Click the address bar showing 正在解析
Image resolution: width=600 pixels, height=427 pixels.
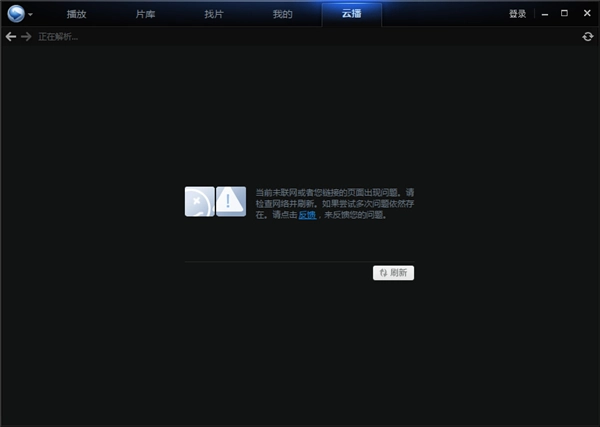(x=300, y=37)
